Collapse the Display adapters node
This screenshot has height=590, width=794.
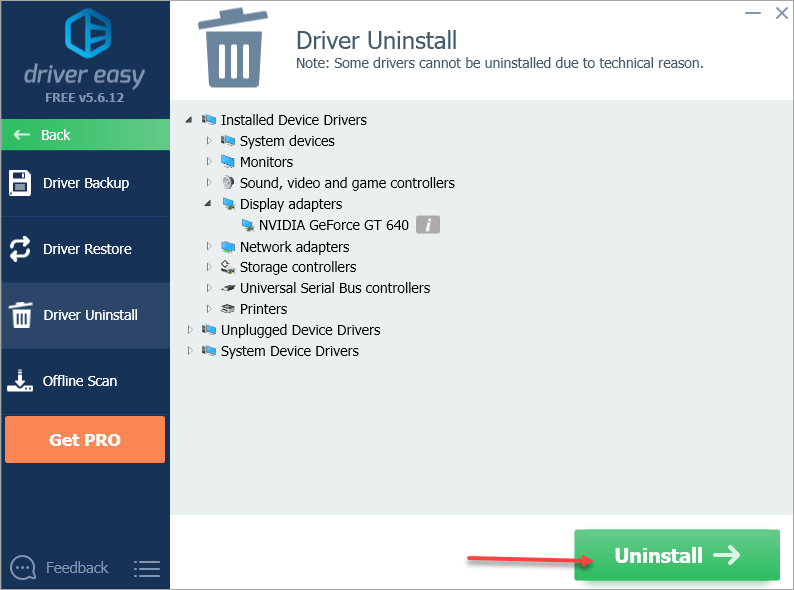(208, 204)
